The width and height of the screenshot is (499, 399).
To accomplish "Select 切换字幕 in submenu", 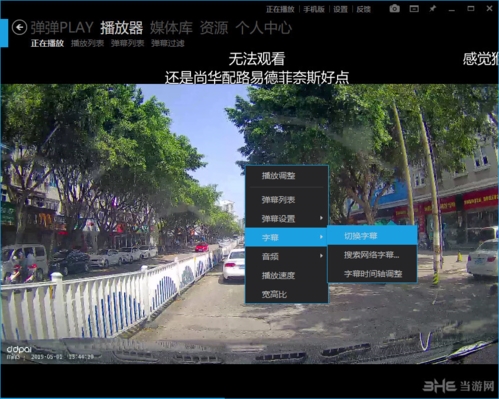I will (x=372, y=236).
